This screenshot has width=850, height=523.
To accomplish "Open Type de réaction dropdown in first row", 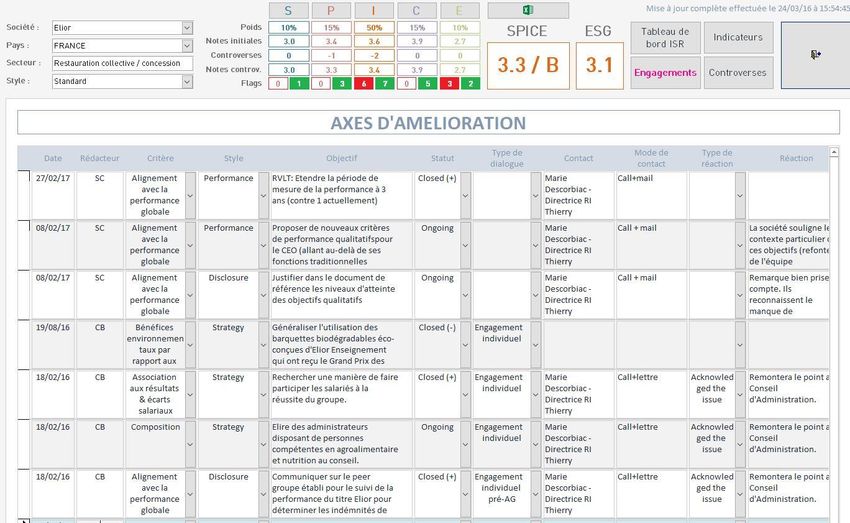I will click(740, 195).
